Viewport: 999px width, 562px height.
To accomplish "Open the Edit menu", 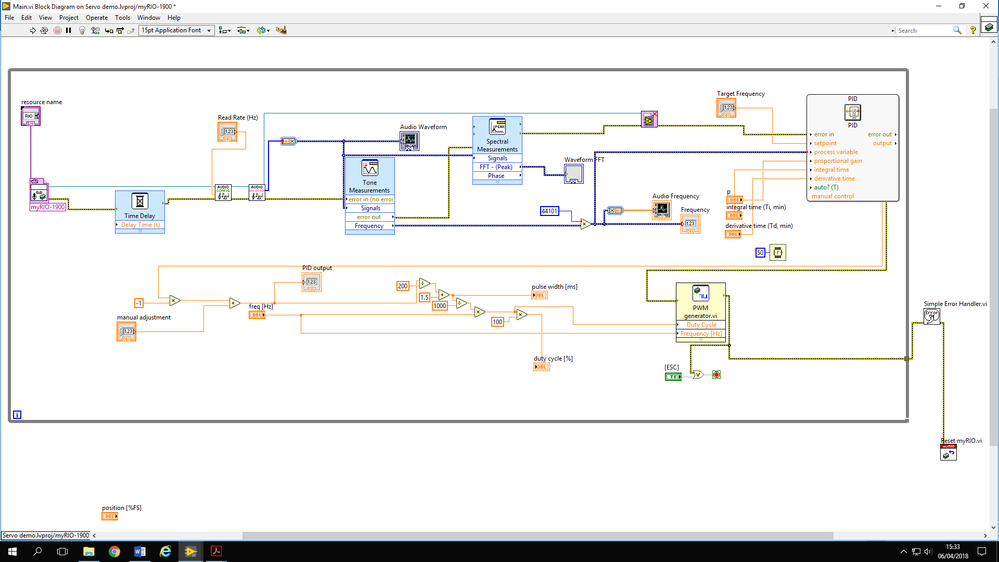I will (x=26, y=18).
